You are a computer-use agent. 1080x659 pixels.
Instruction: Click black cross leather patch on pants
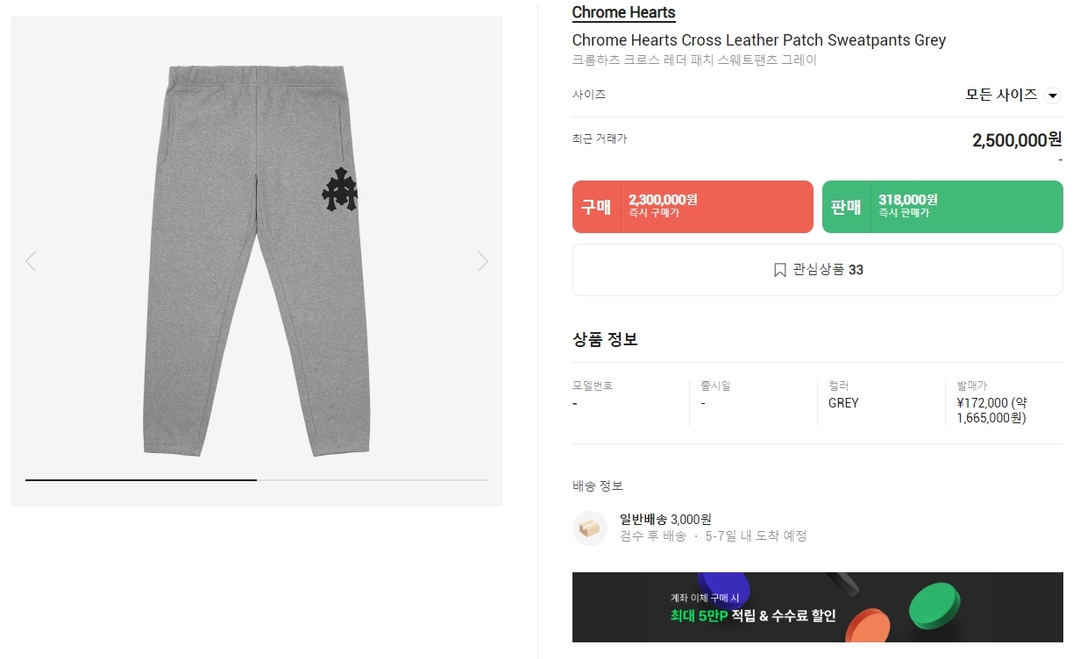click(340, 191)
